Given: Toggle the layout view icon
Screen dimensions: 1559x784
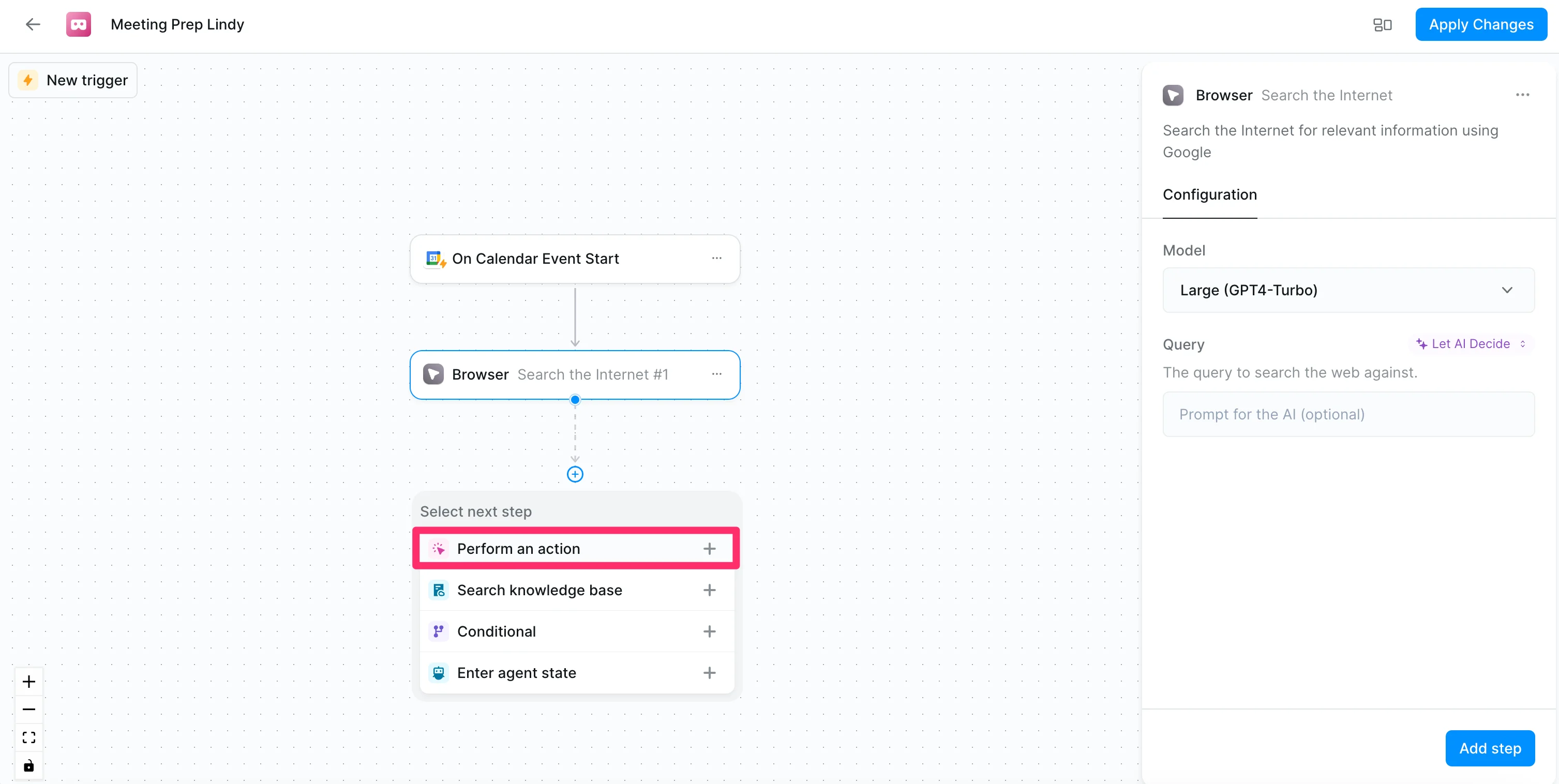Looking at the screenshot, I should point(1382,24).
